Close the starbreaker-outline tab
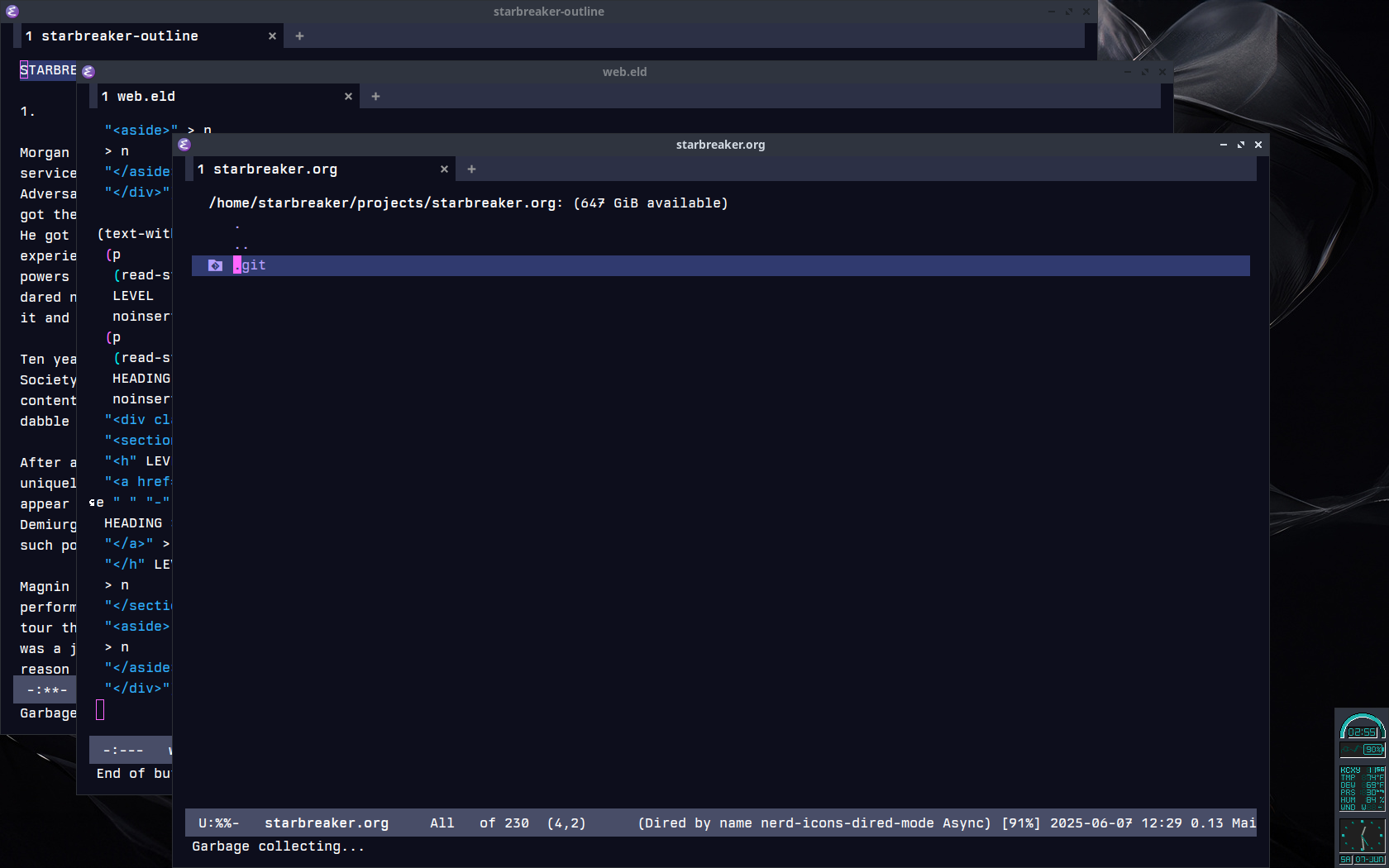This screenshot has height=868, width=1389. tap(272, 36)
